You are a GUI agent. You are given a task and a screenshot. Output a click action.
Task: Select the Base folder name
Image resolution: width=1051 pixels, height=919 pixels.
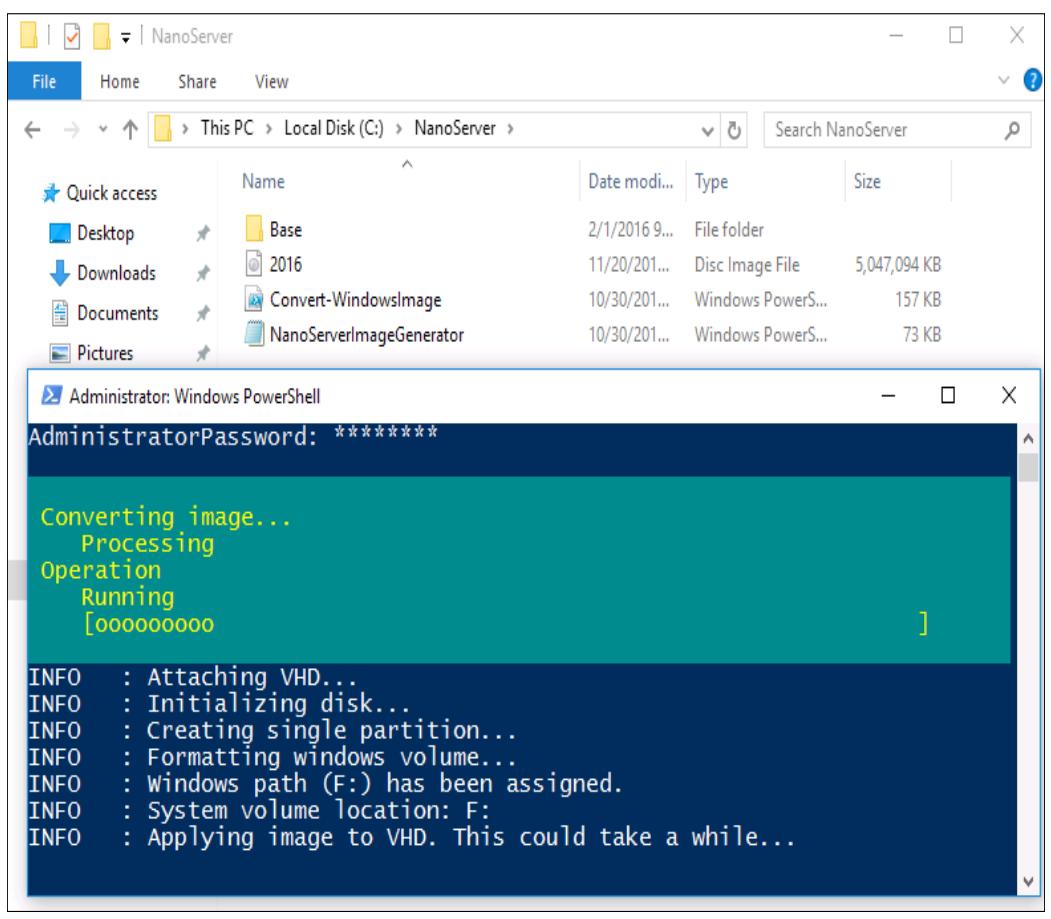286,229
